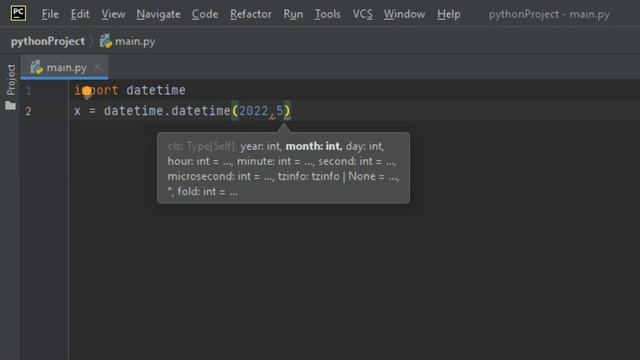Image resolution: width=640 pixels, height=360 pixels.
Task: Click line number 1 in gutter
Action: 28,91
